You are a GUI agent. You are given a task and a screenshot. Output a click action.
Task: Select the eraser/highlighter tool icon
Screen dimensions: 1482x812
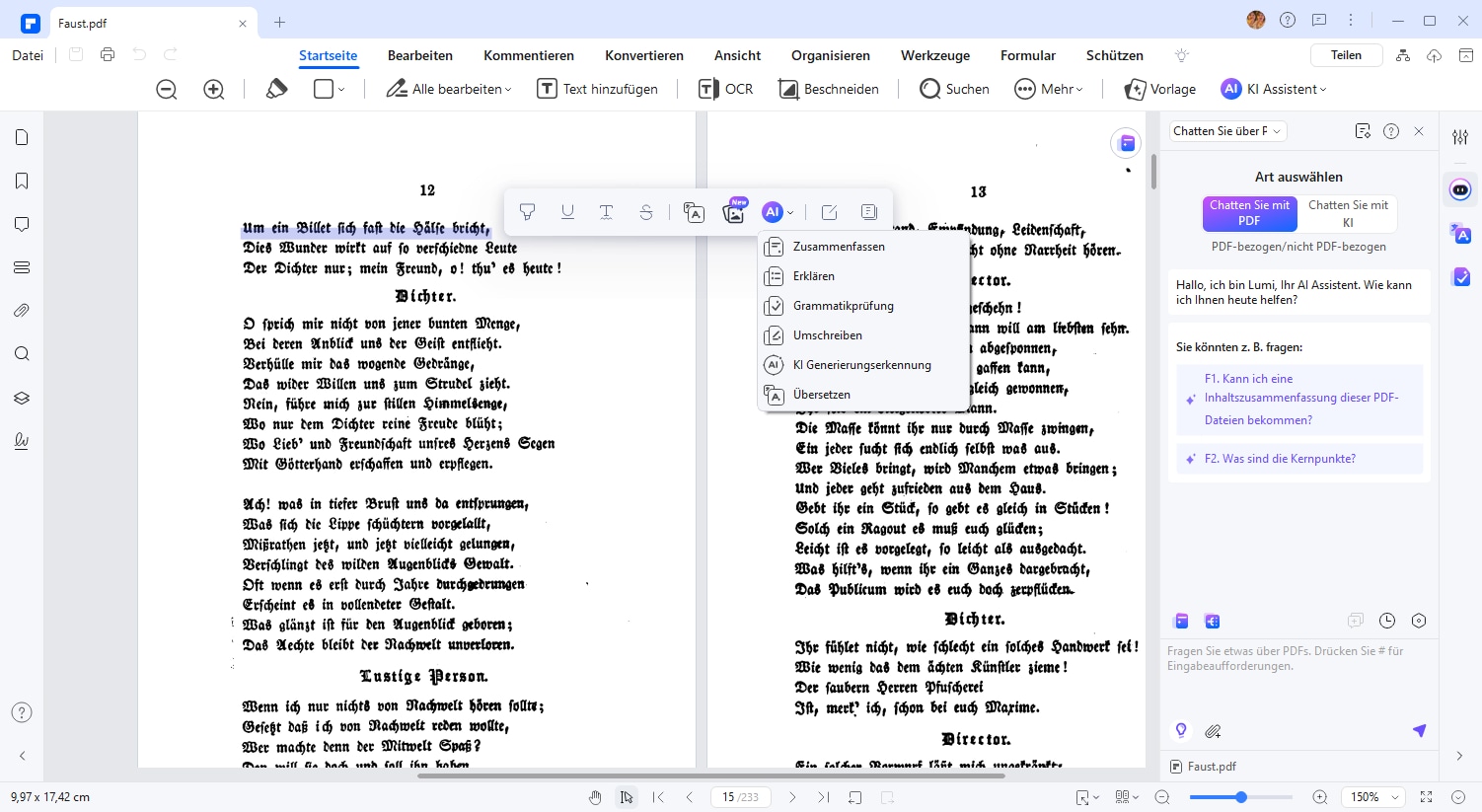(x=276, y=89)
